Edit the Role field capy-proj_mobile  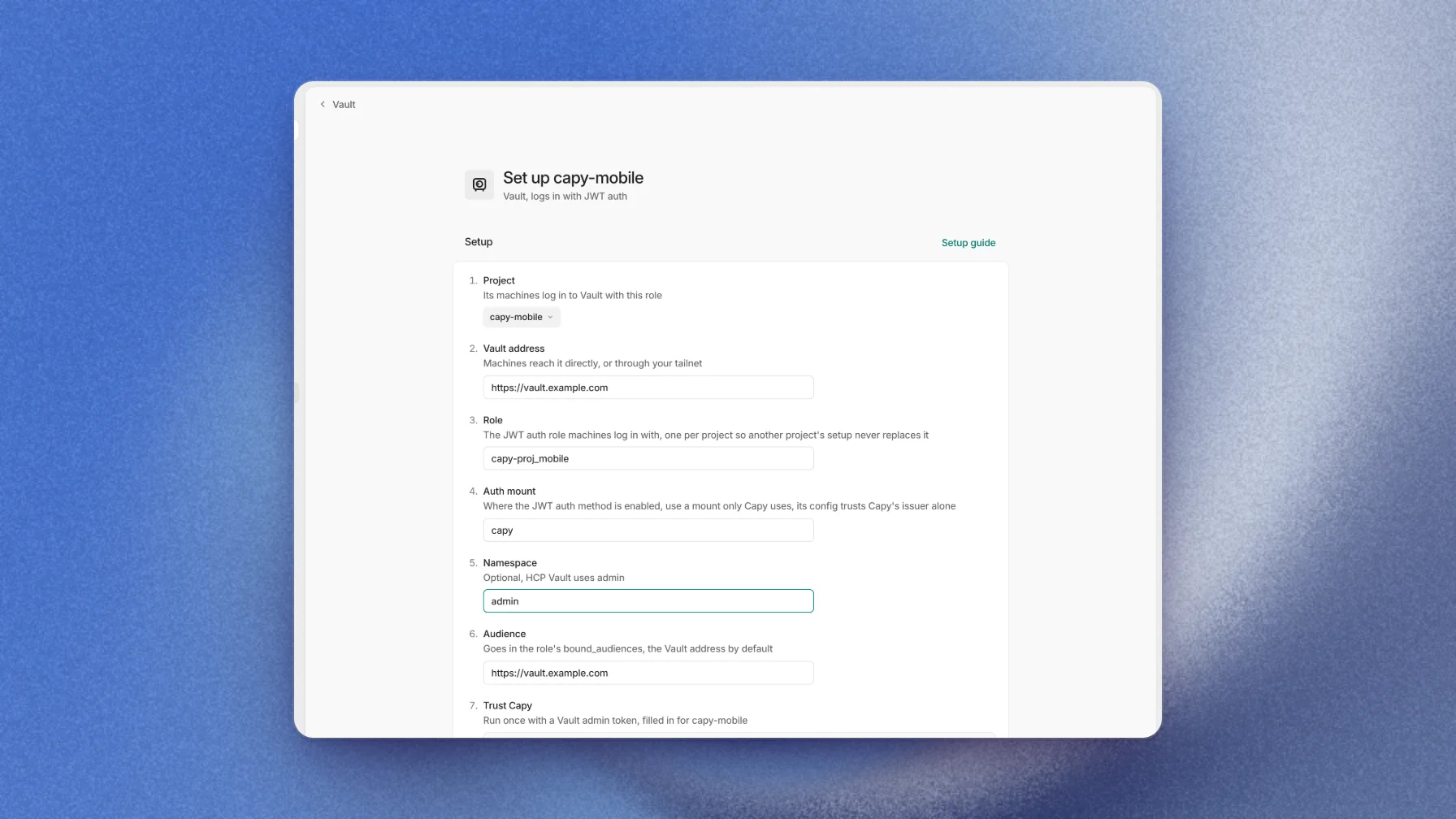(x=648, y=459)
